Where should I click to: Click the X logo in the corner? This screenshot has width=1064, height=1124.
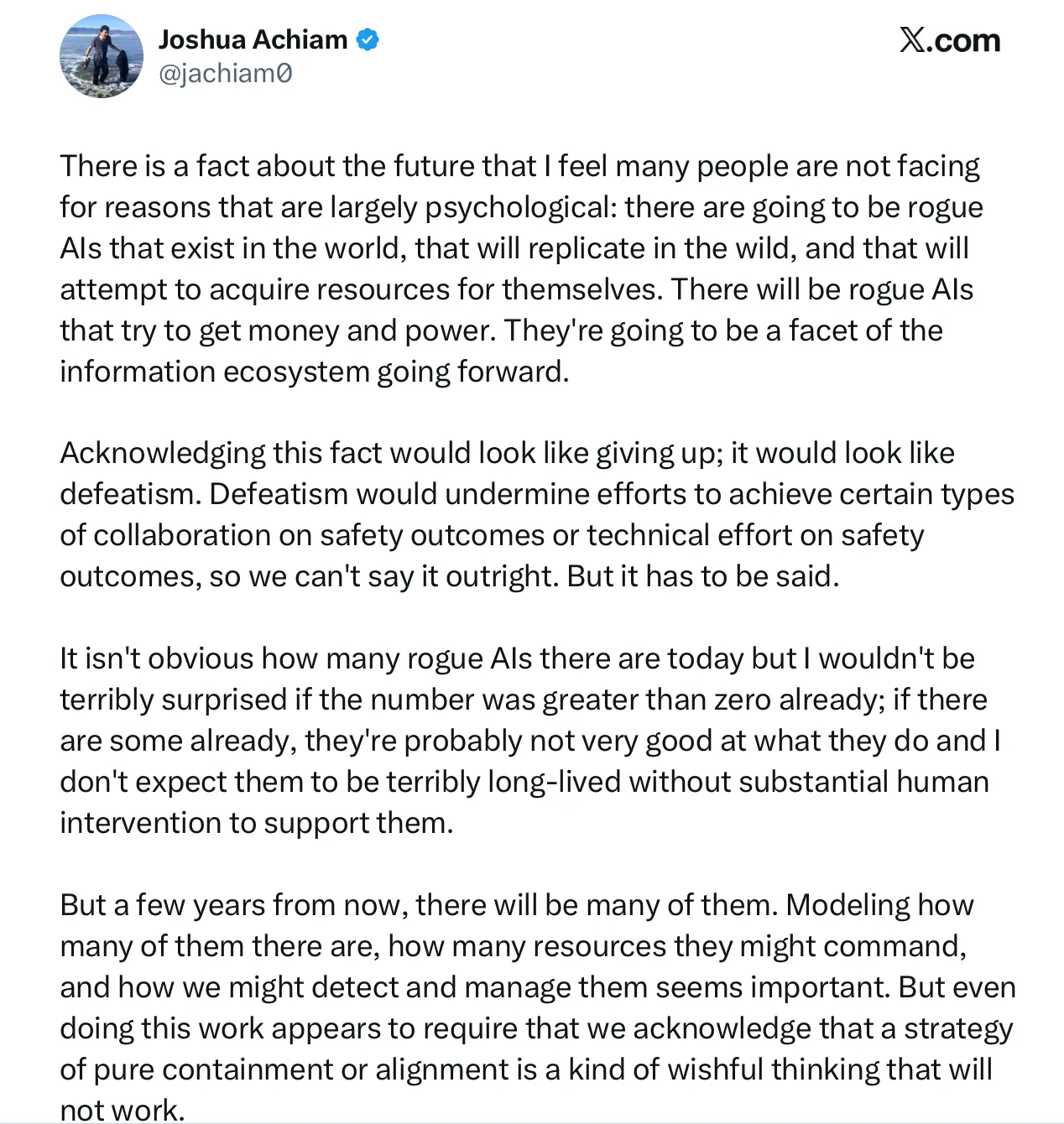click(x=912, y=39)
